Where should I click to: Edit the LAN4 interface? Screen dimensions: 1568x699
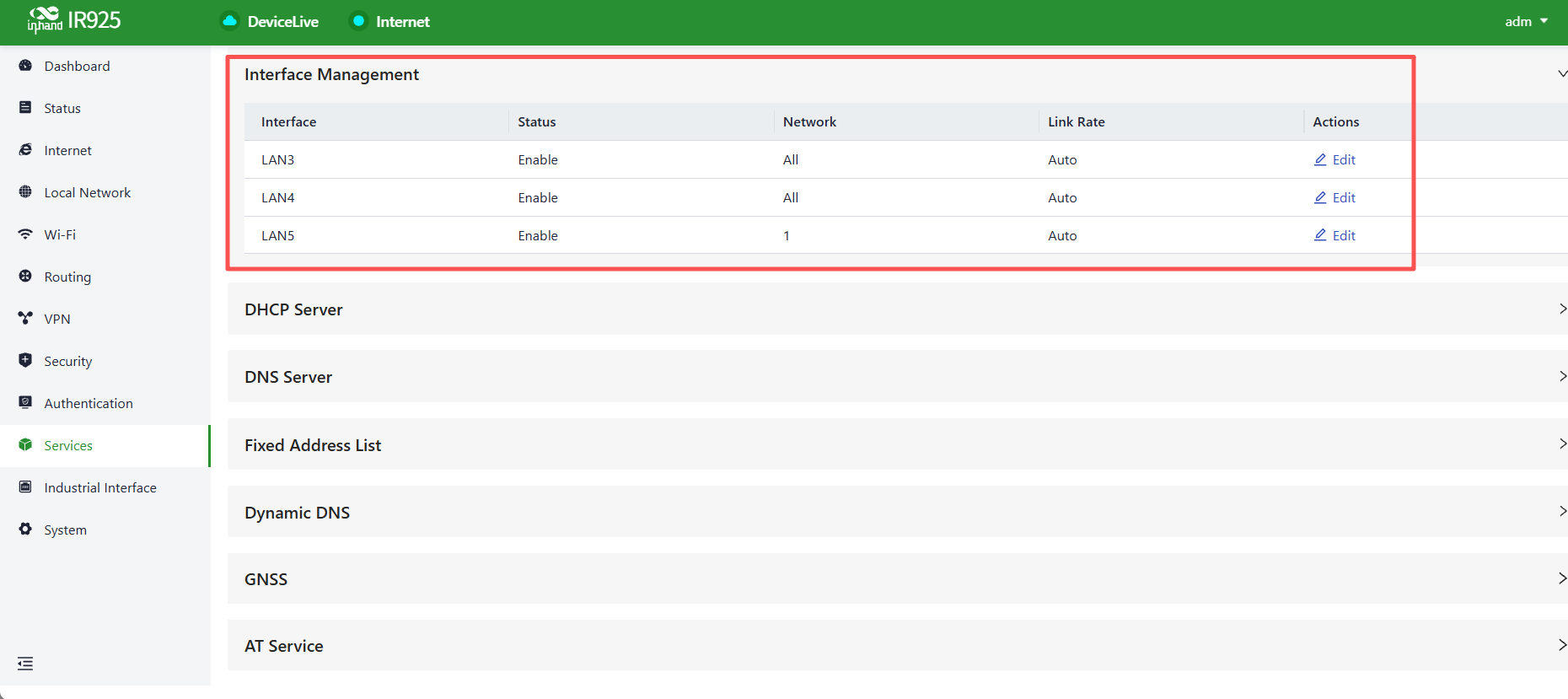[x=1334, y=197]
